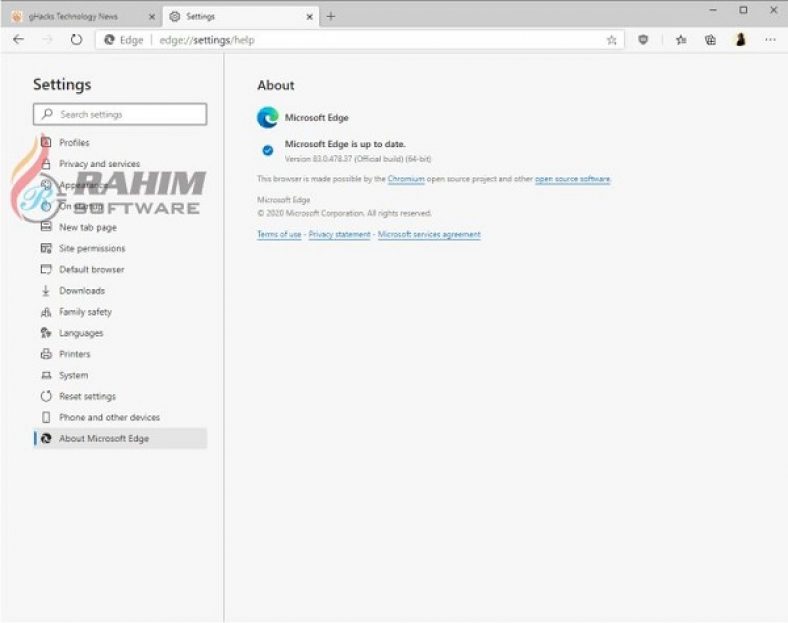Open tracking prevention shield icon

pyautogui.click(x=643, y=40)
